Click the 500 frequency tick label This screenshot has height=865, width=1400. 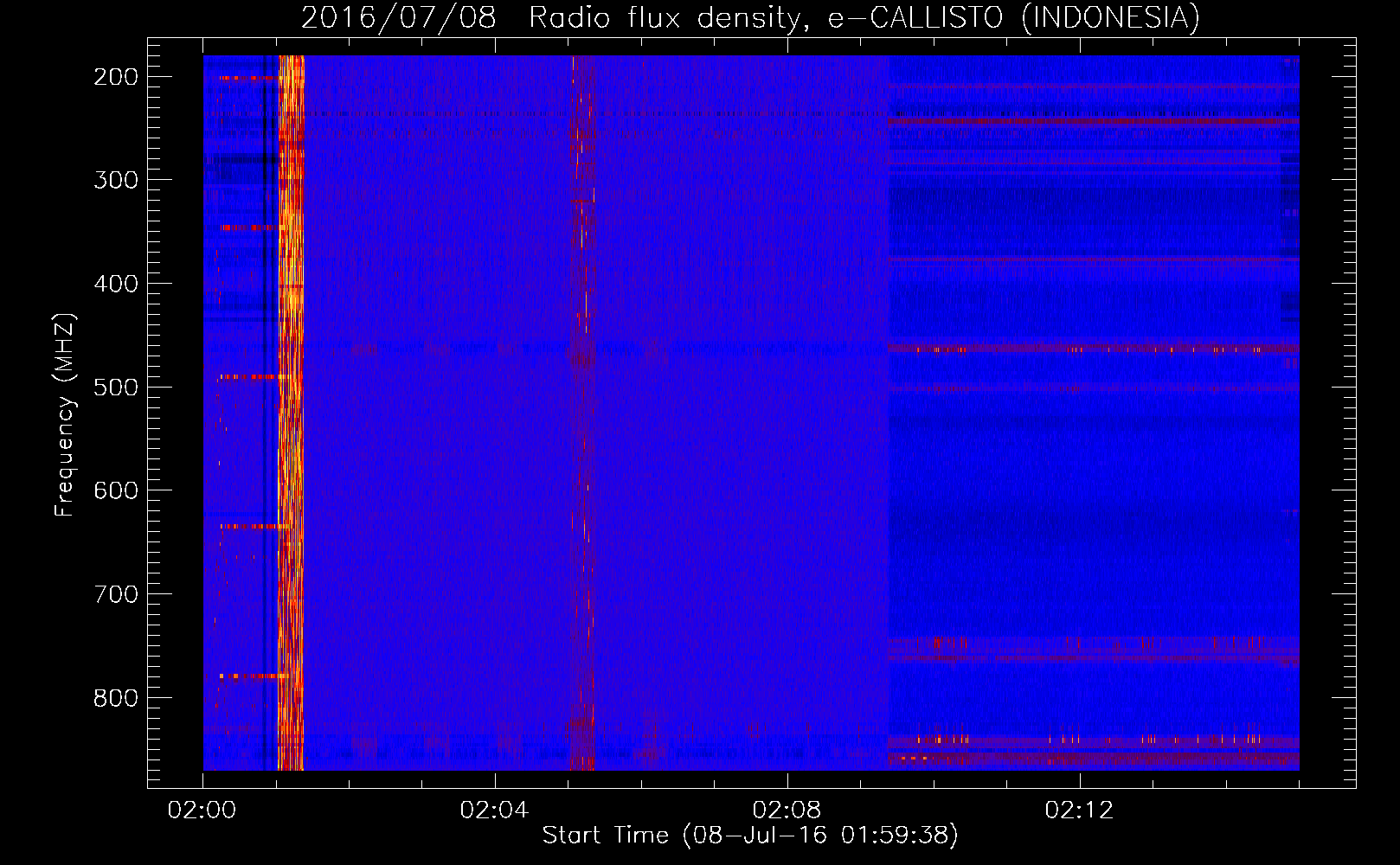[116, 388]
